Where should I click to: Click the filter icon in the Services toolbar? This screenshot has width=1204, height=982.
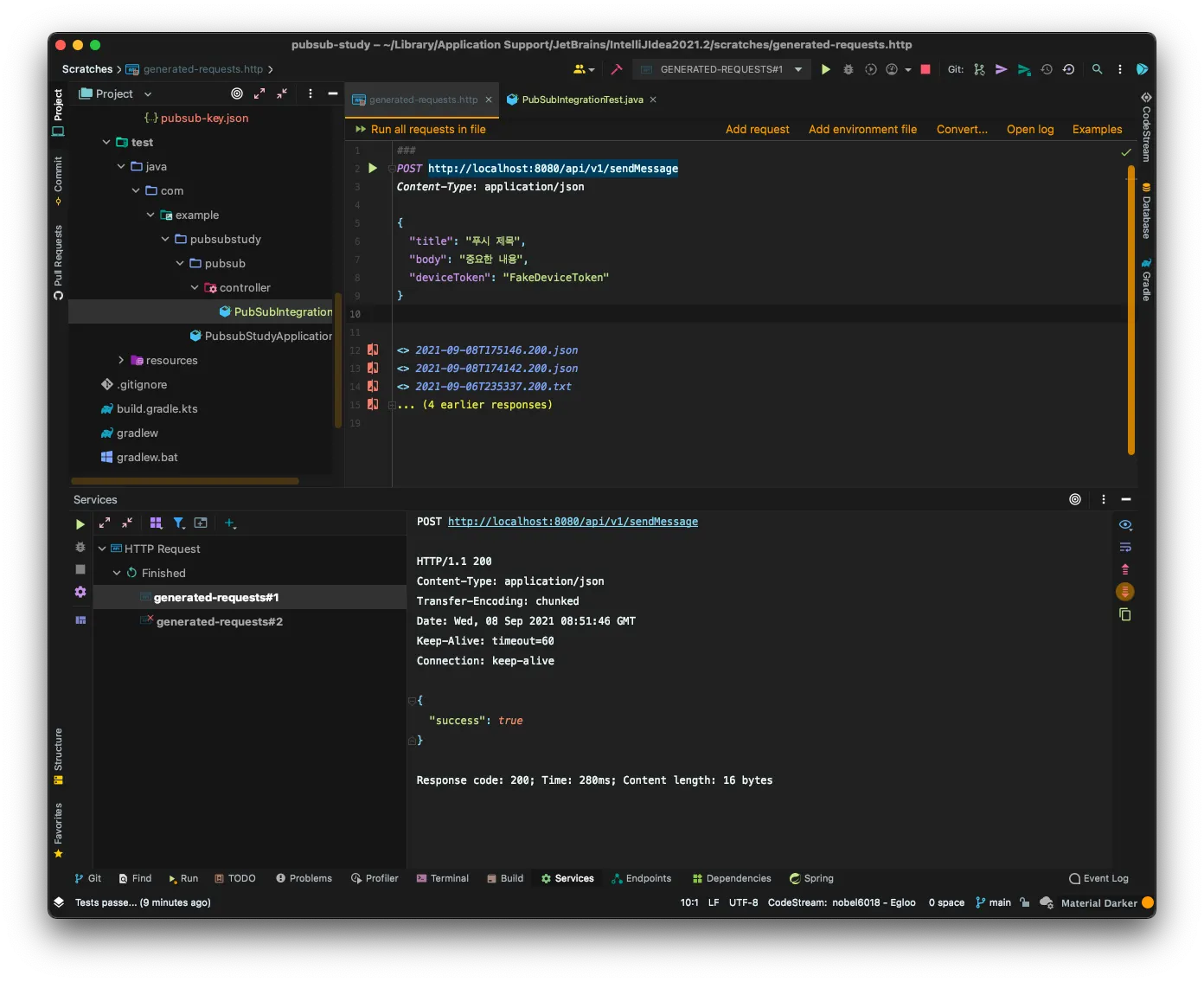178,523
